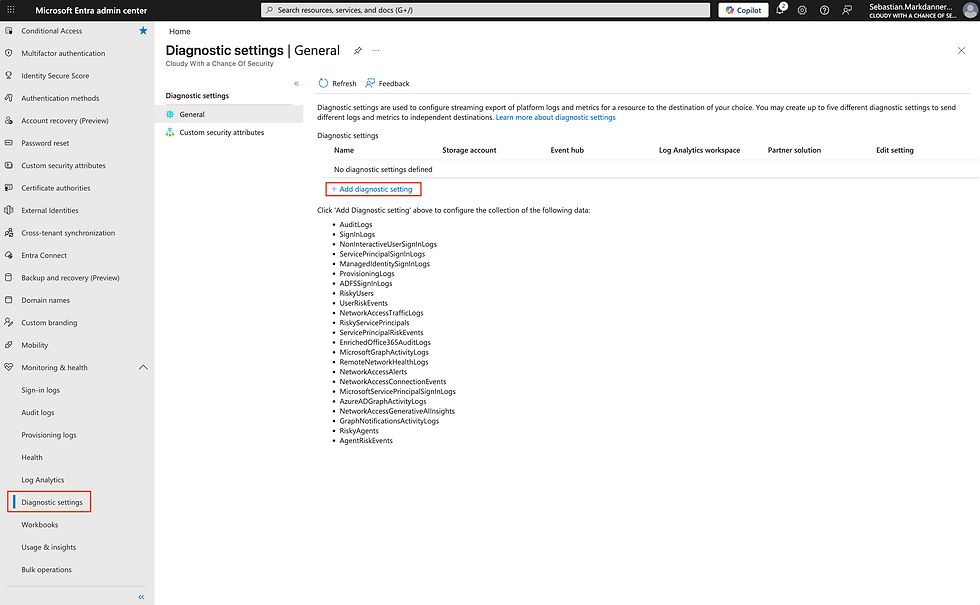The width and height of the screenshot is (980, 605).
Task: Open Identity Secure Score
Action: (55, 76)
